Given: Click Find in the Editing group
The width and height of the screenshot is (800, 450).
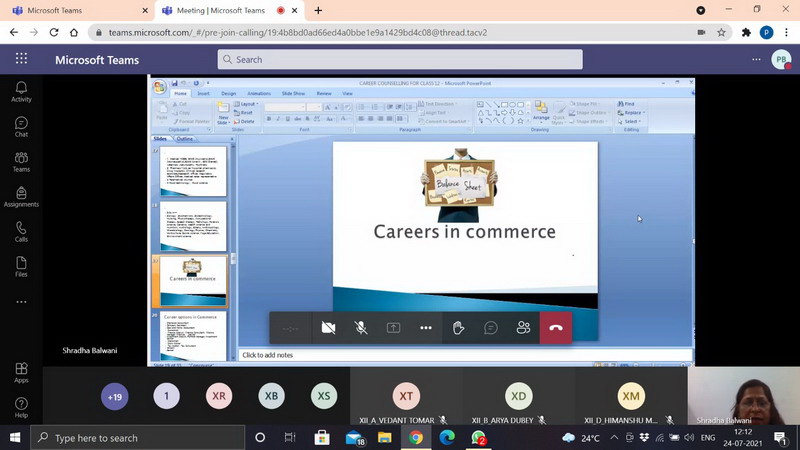Looking at the screenshot, I should point(626,104).
